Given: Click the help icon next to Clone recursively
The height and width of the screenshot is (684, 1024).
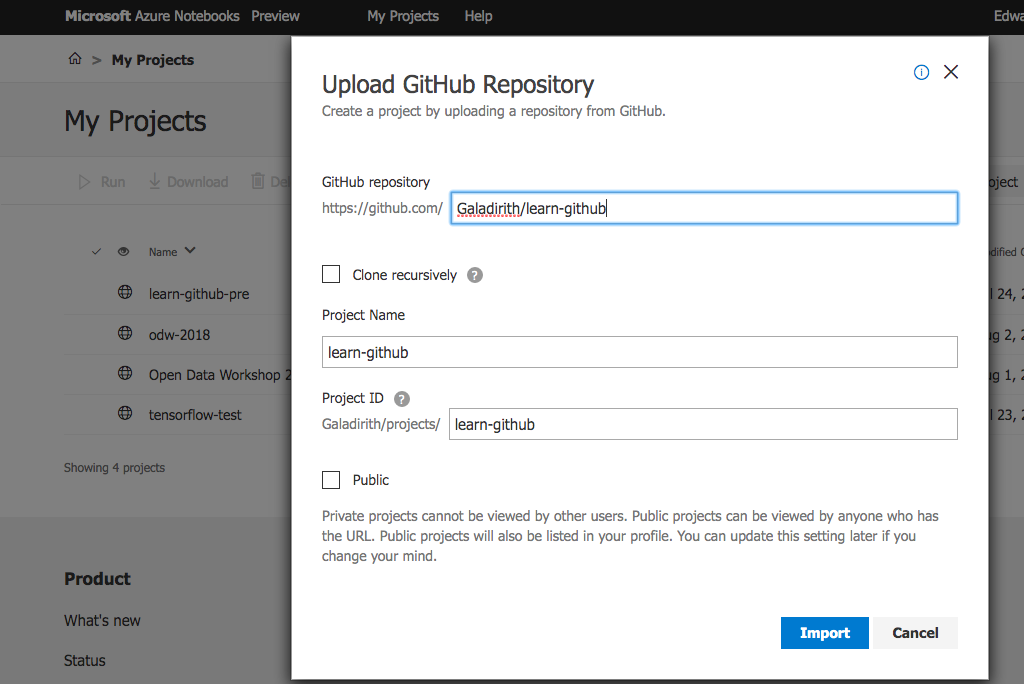Looking at the screenshot, I should coord(475,275).
